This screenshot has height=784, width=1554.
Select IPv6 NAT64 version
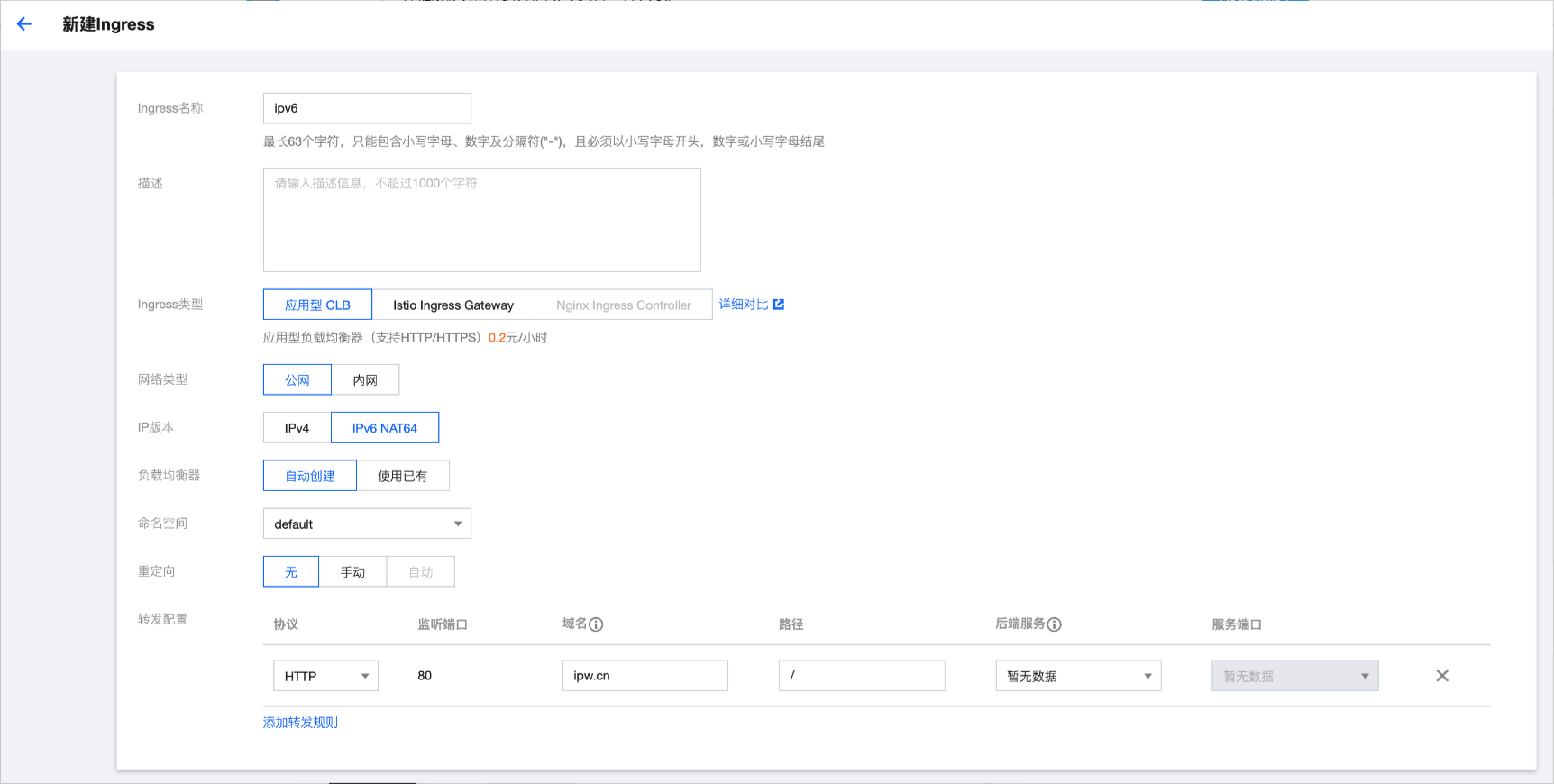coord(385,427)
